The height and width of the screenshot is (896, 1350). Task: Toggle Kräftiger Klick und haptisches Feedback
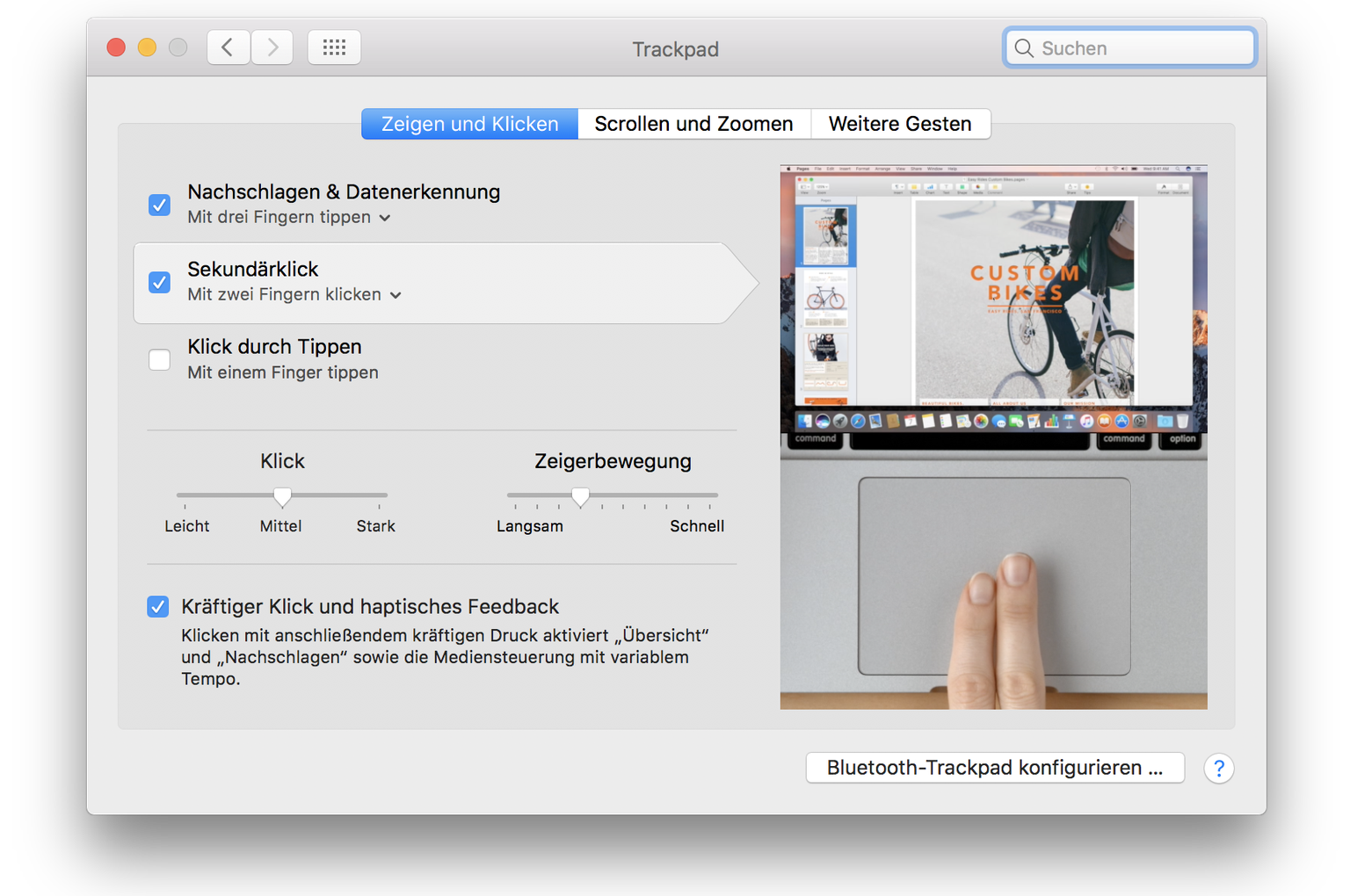(x=157, y=607)
